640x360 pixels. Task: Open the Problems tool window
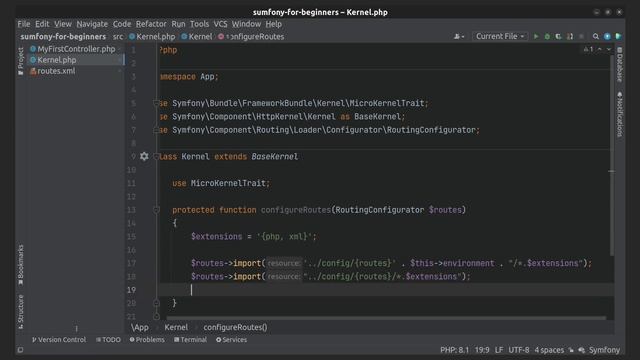tap(147, 340)
